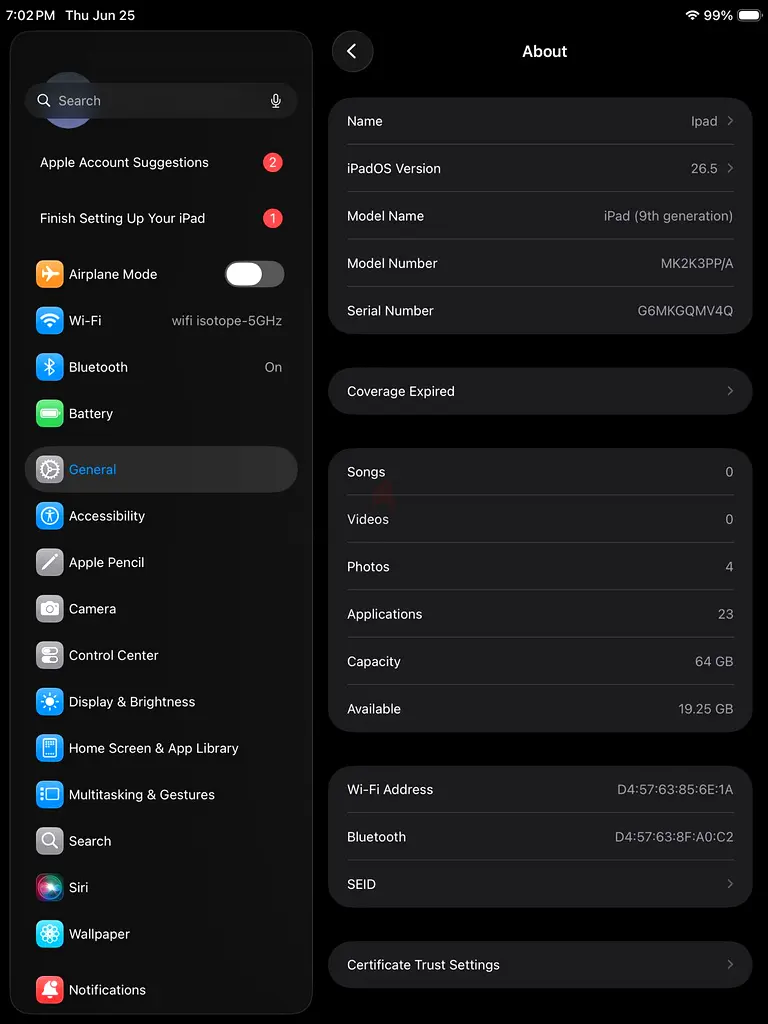Click the Search input field
Image resolution: width=768 pixels, height=1024 pixels.
tap(161, 101)
